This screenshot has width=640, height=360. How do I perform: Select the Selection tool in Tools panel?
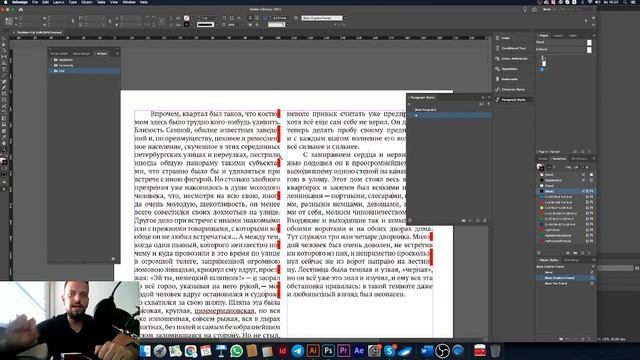pos(4,39)
